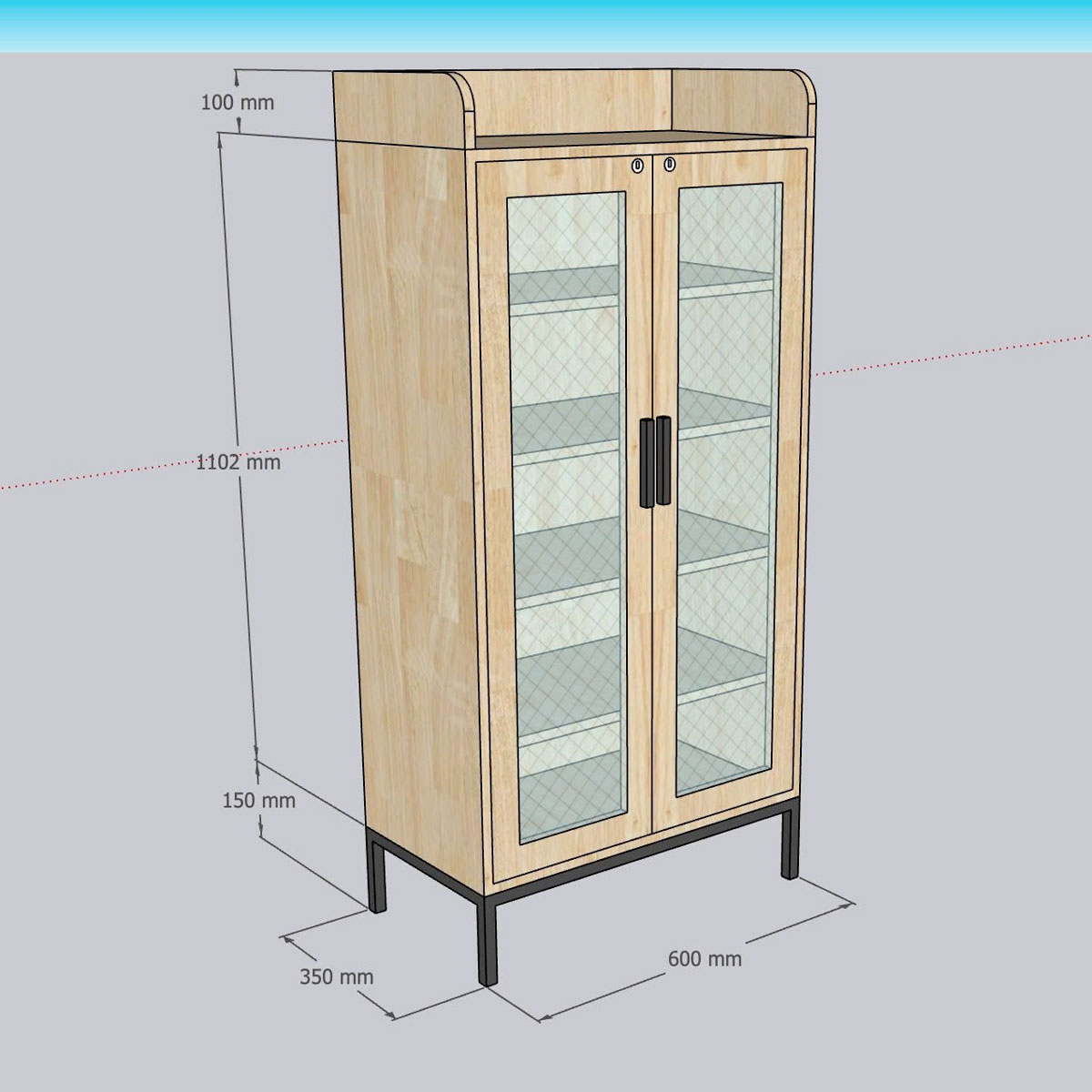This screenshot has width=1092, height=1092.
Task: Select the 100 mm dimension label
Action: coord(238,102)
